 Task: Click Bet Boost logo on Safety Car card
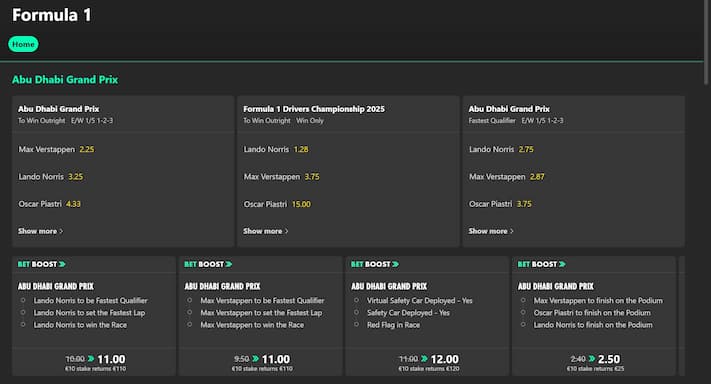(375, 264)
